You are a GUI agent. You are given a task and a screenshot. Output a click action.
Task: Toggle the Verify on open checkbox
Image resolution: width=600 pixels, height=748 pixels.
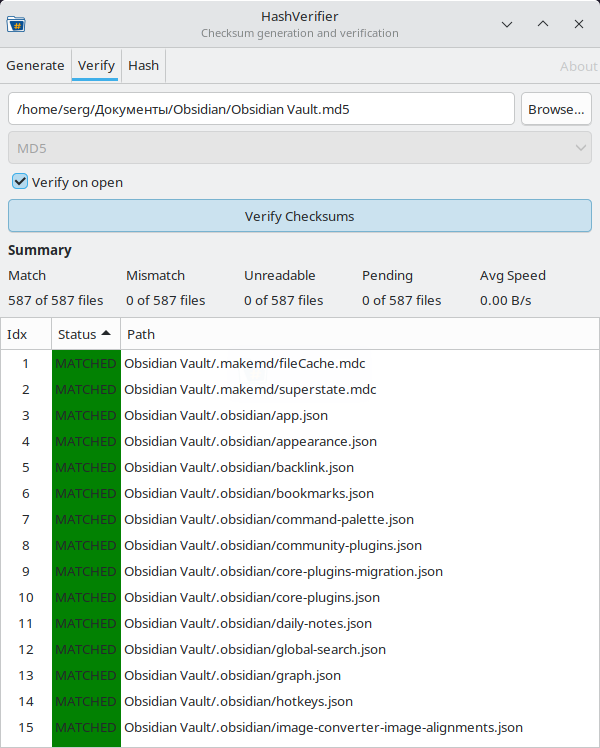[20, 182]
